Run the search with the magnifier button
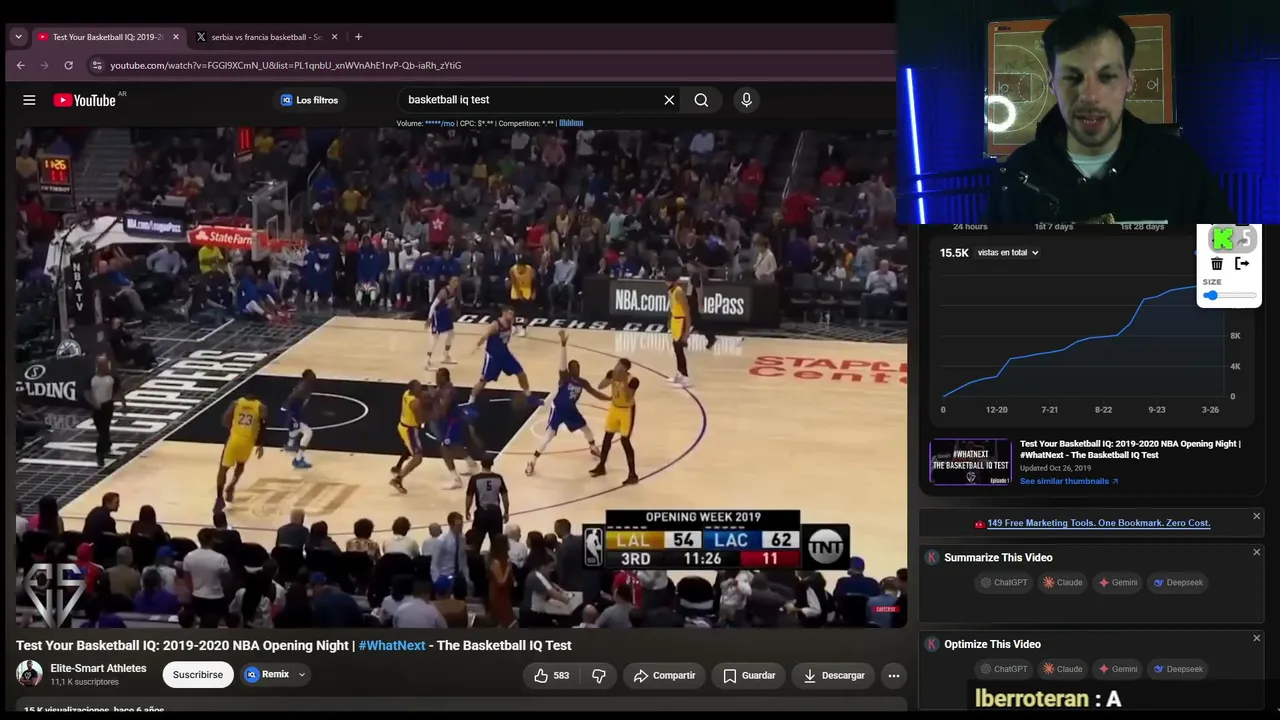Viewport: 1280px width, 720px height. pyautogui.click(x=701, y=100)
